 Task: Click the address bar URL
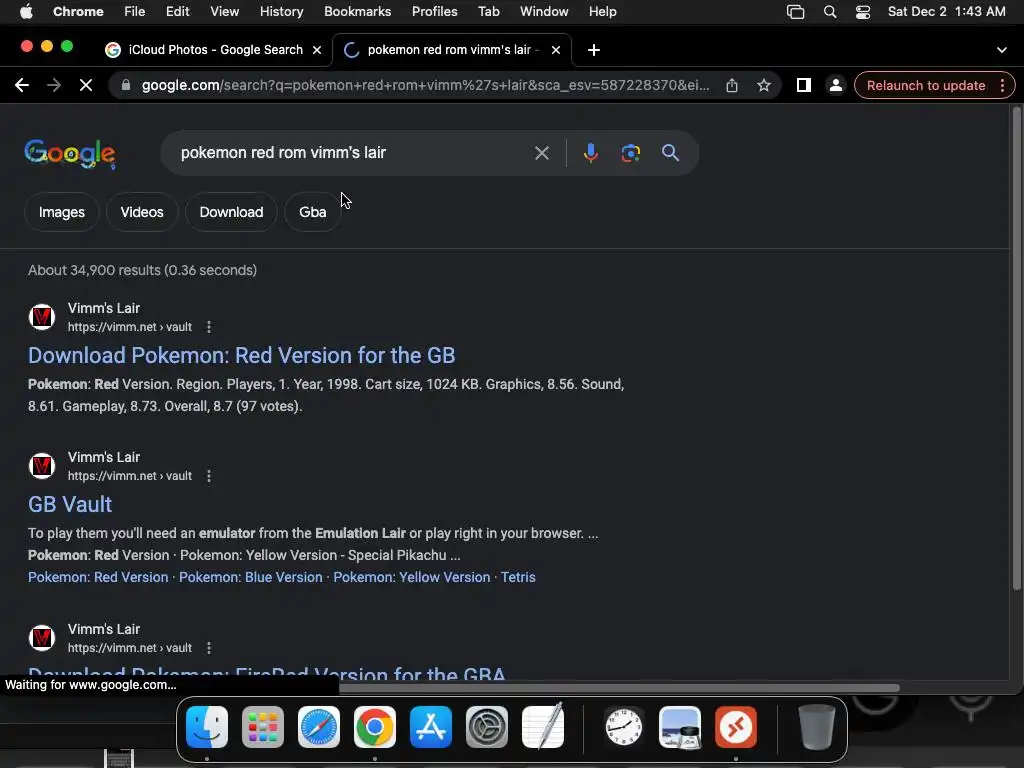(425, 86)
